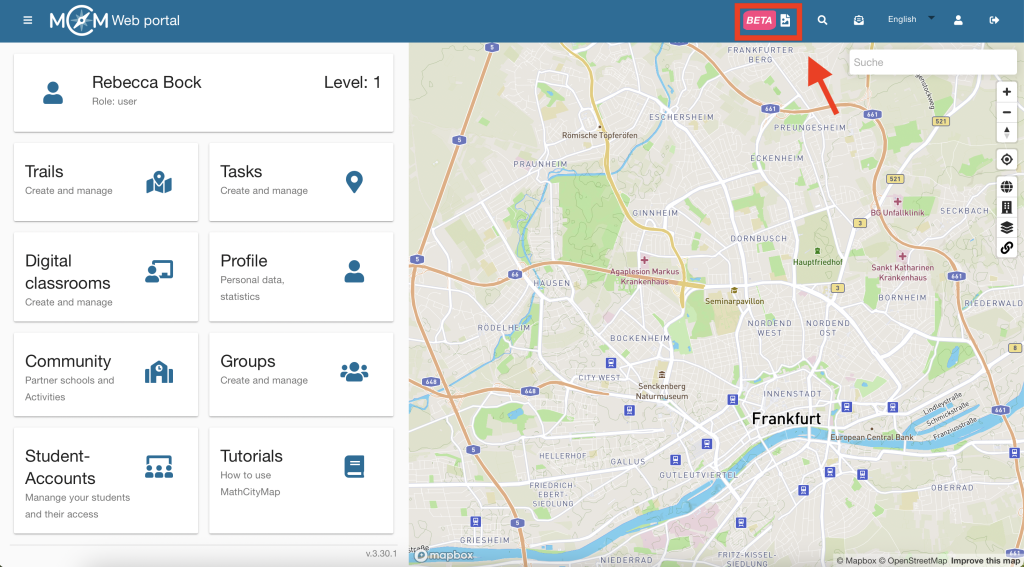Click the building icon map control
The image size is (1024, 567).
point(1006,207)
